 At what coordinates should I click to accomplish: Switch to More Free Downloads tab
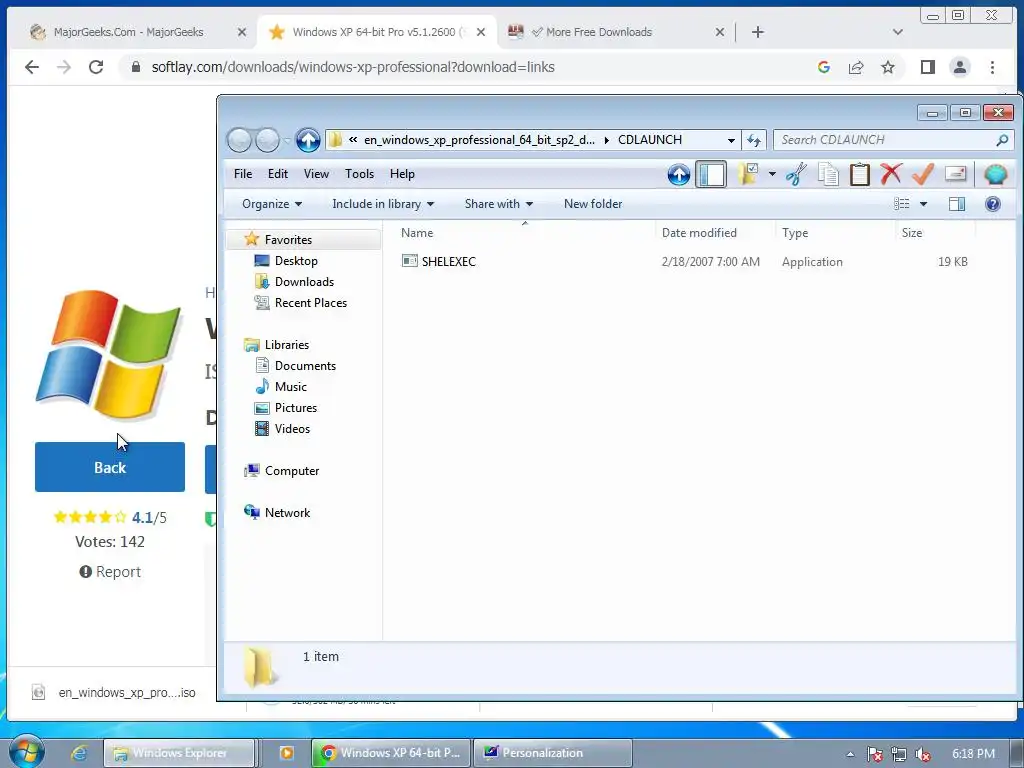click(x=599, y=32)
